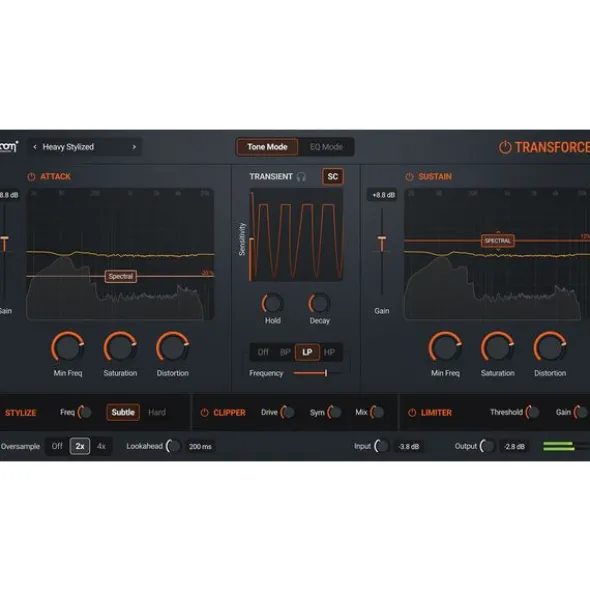The image size is (590, 591).
Task: Click the Transient headphones listen icon
Action: tap(301, 177)
